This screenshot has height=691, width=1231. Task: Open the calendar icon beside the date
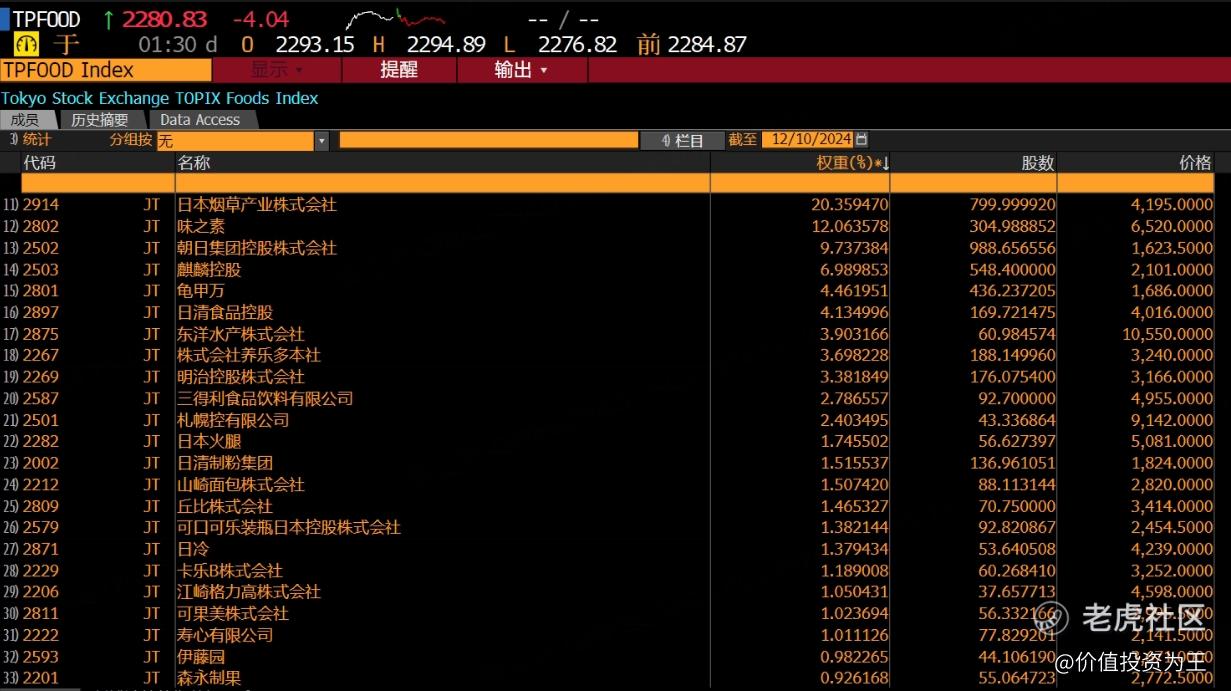click(862, 140)
